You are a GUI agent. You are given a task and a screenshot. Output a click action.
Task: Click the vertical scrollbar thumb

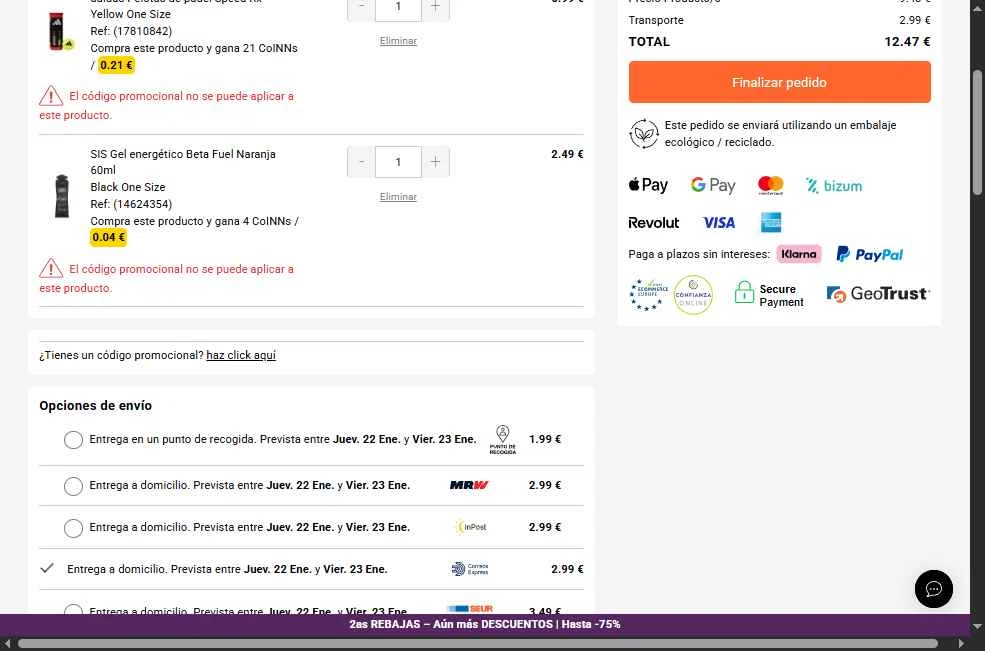click(977, 132)
